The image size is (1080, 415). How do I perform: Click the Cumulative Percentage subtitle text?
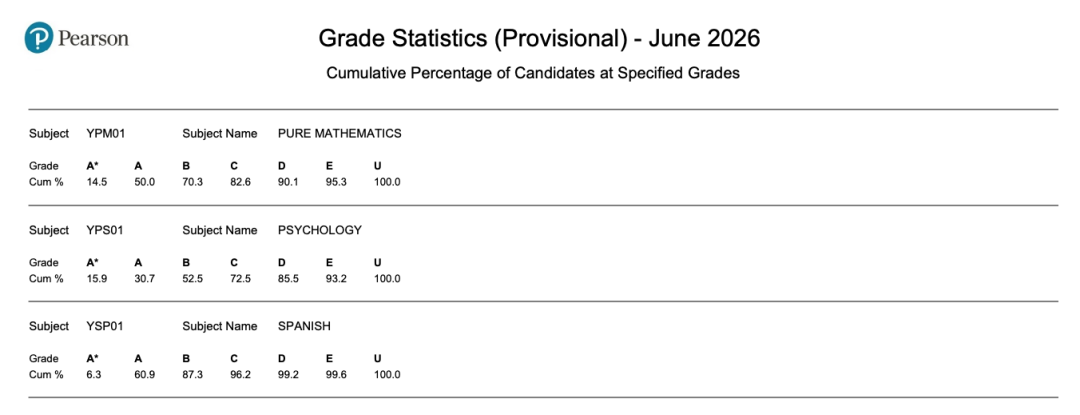pos(532,74)
